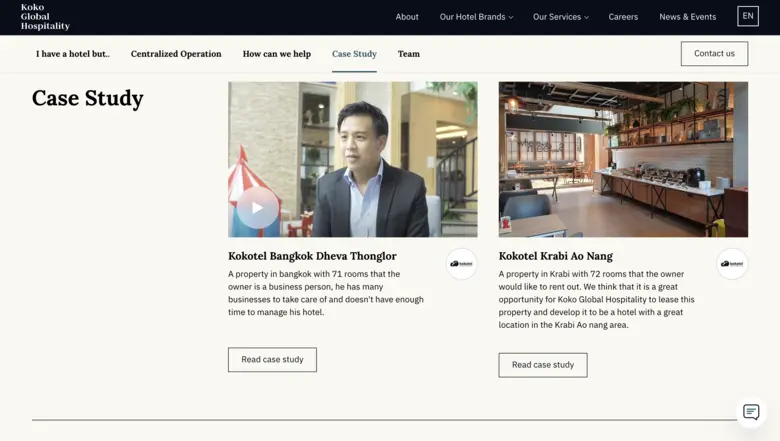The height and width of the screenshot is (441, 780).
Task: Click the Koko Global Hospitality logo
Action: [45, 17]
